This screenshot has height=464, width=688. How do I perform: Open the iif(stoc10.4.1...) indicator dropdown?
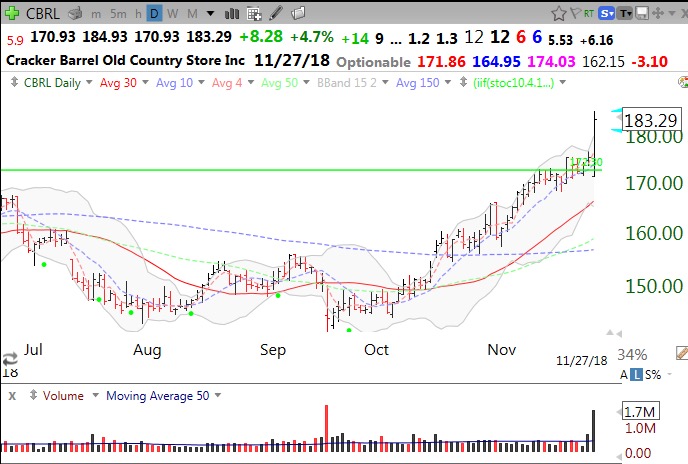pos(563,82)
